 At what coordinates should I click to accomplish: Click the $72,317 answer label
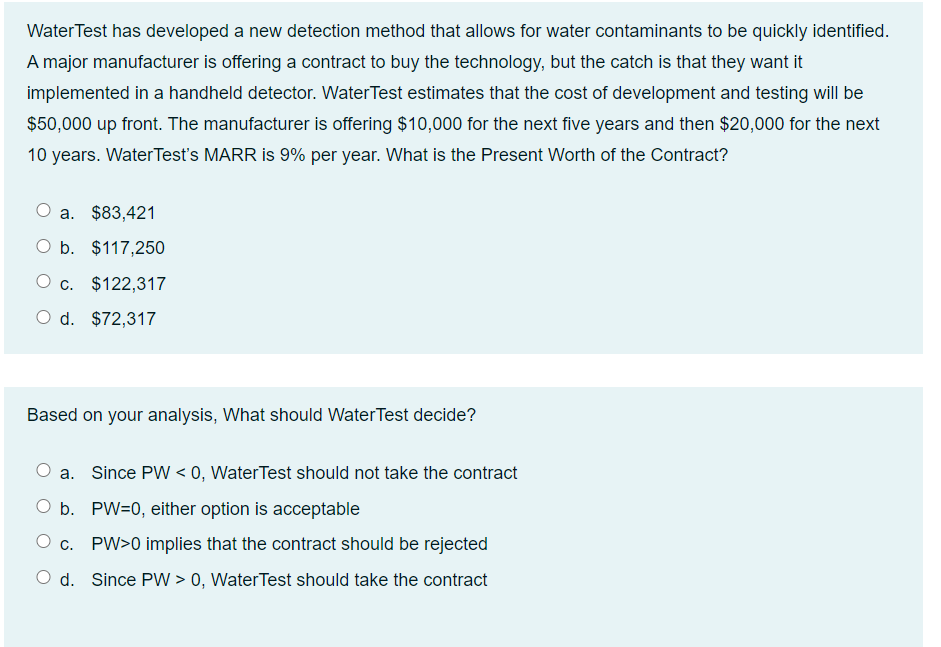click(122, 318)
